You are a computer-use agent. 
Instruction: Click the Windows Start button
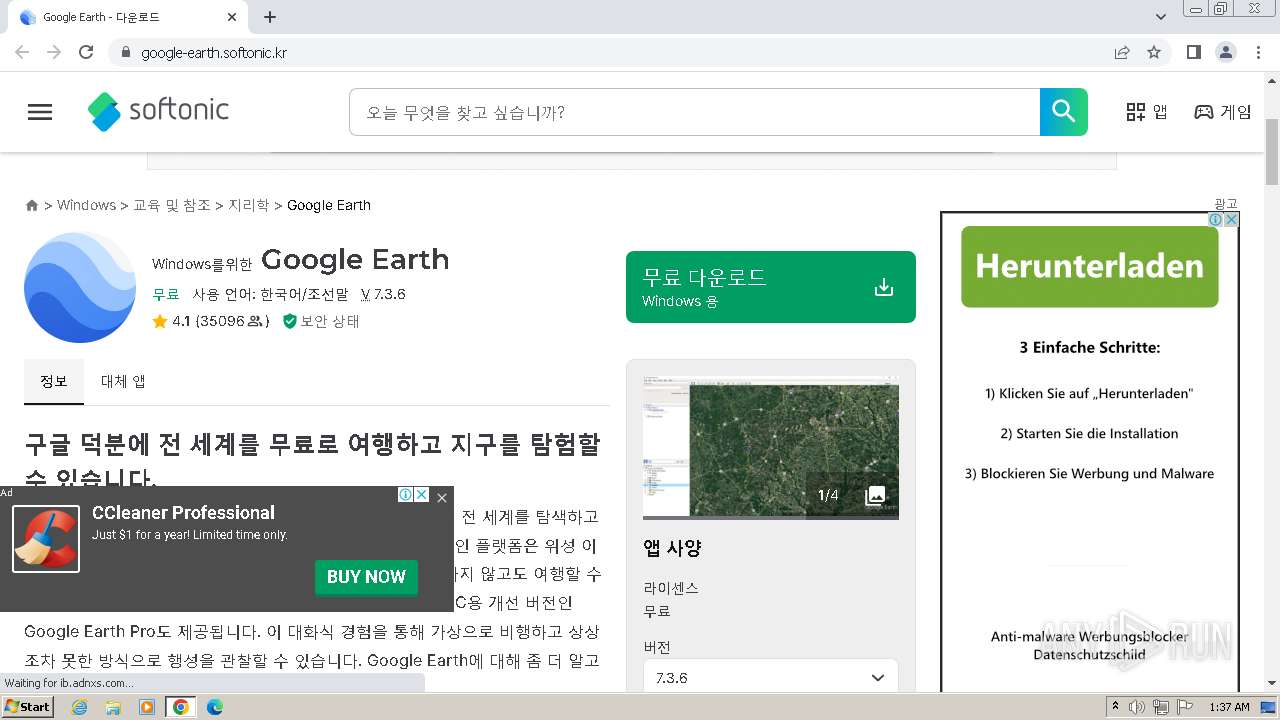point(28,707)
